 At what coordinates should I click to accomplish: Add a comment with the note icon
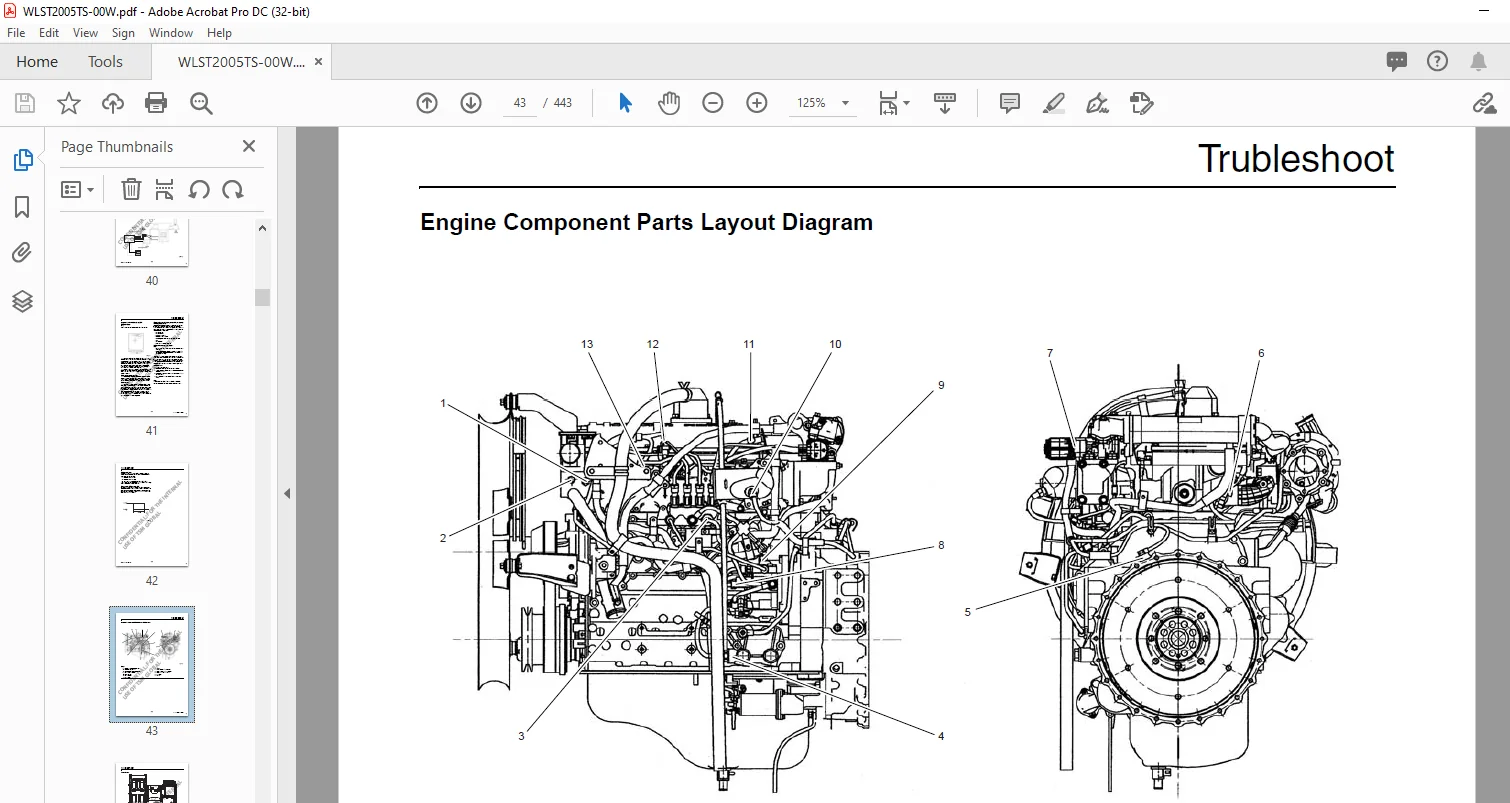(x=1010, y=103)
